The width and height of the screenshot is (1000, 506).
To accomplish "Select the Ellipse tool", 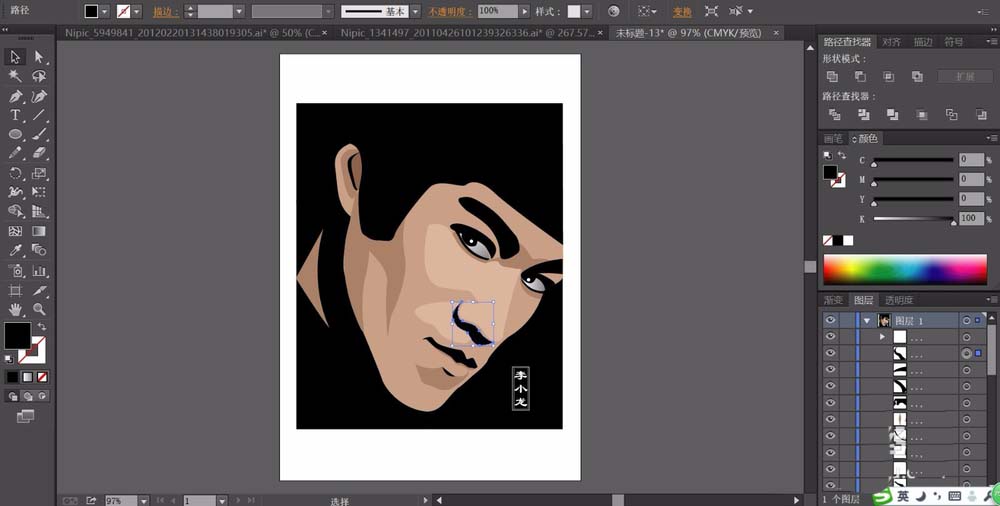I will pos(15,135).
